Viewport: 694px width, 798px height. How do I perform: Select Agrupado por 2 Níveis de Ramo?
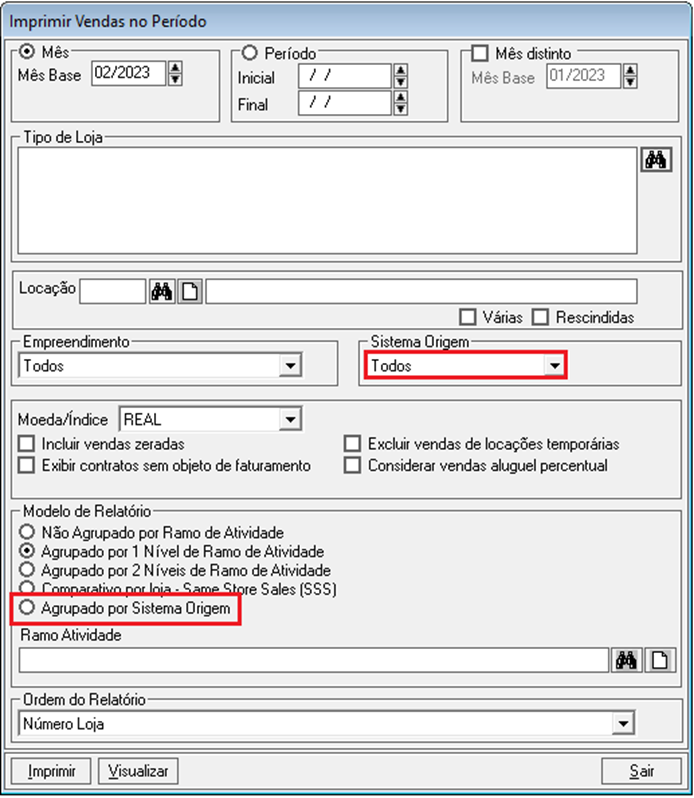click(26, 570)
